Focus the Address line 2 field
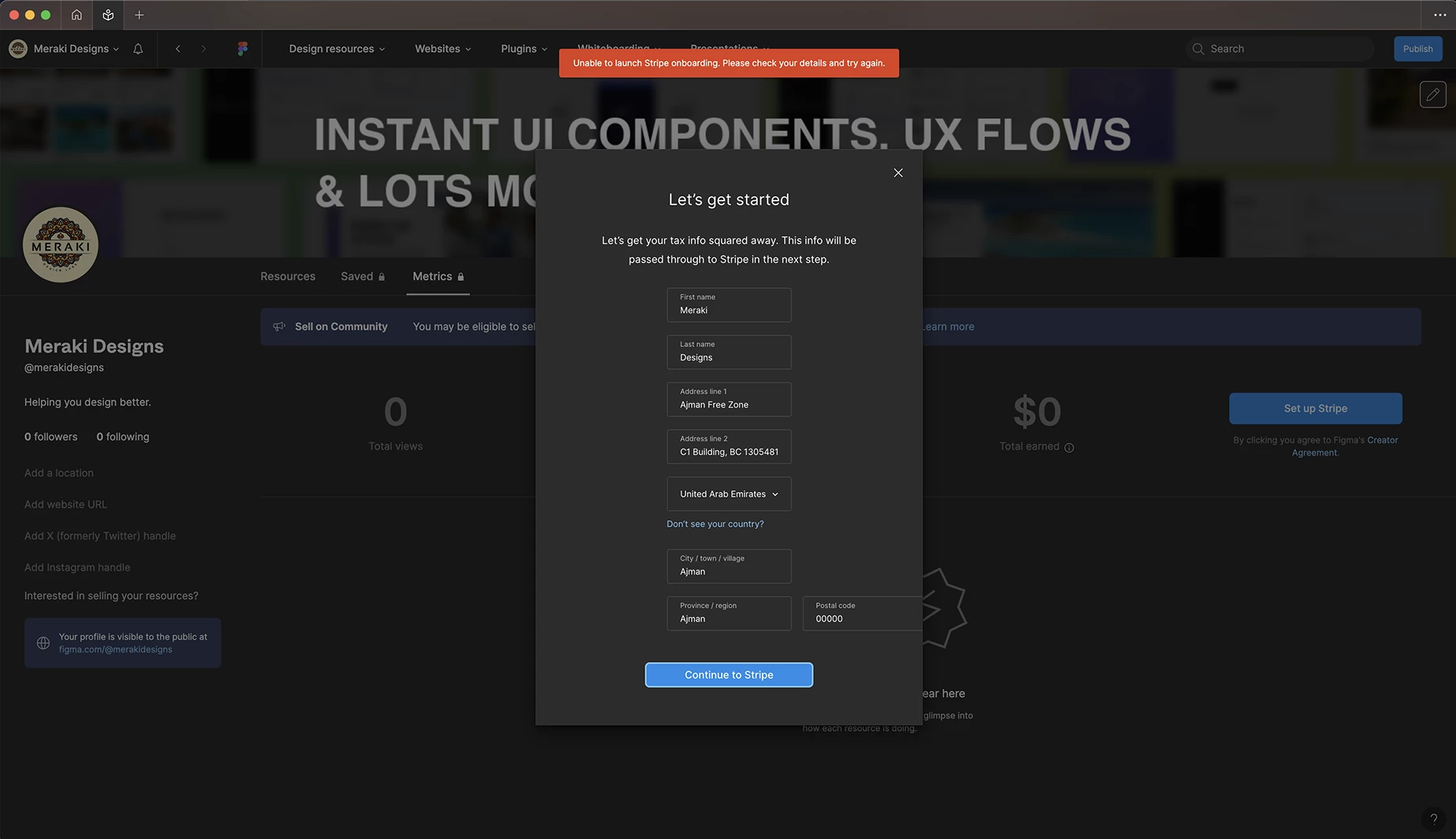The image size is (1456, 839). point(729,446)
